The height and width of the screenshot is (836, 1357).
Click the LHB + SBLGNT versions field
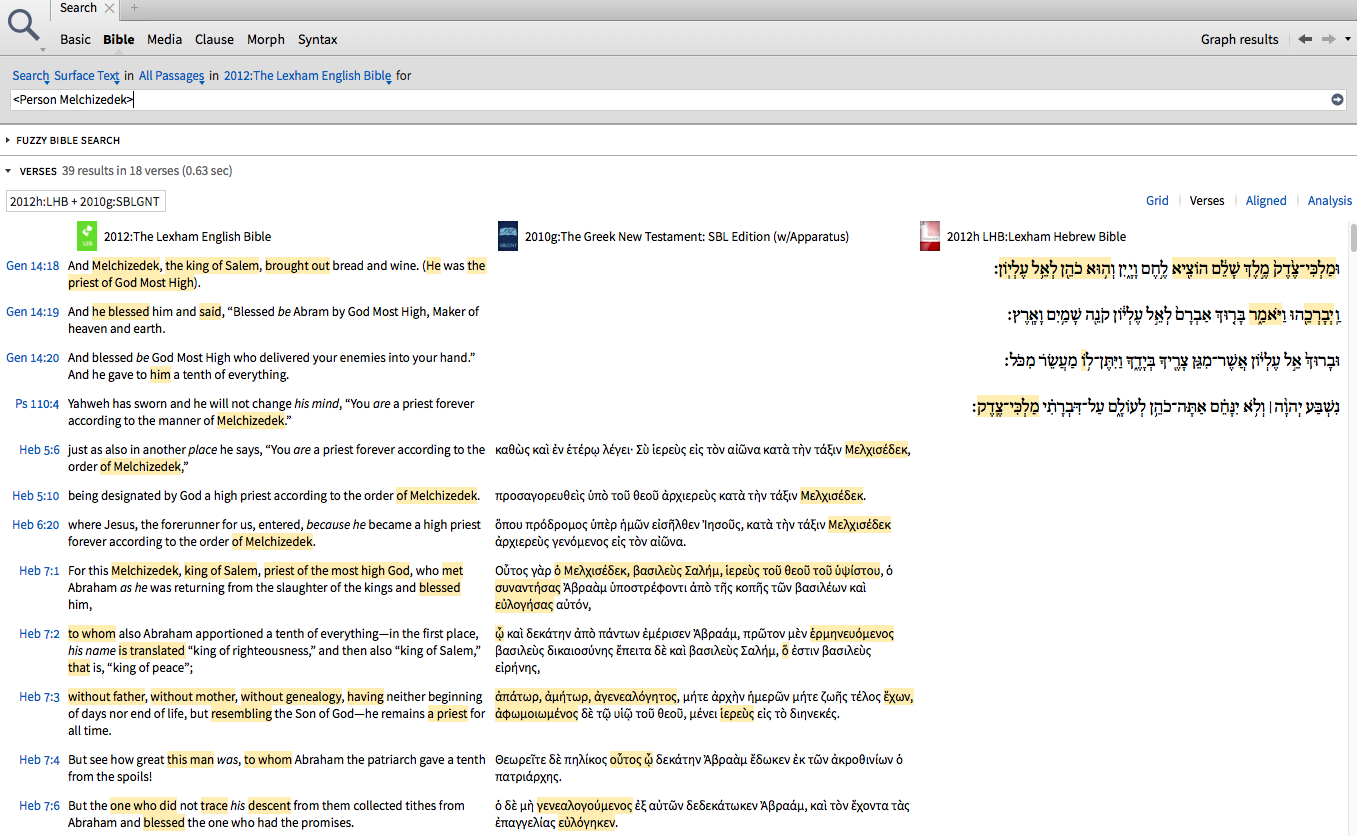click(x=86, y=201)
